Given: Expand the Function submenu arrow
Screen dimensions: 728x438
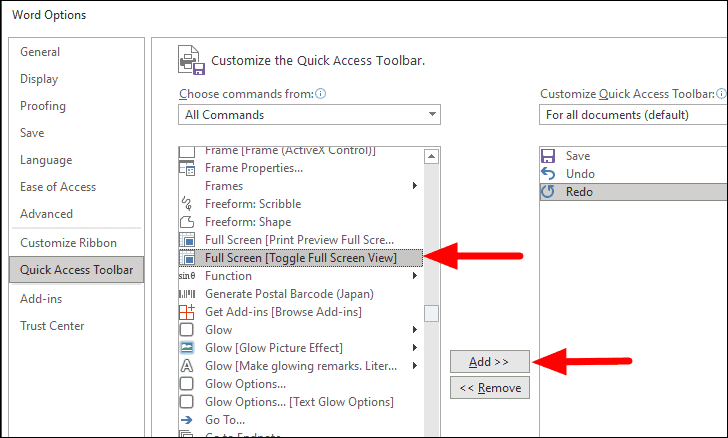Looking at the screenshot, I should [415, 276].
